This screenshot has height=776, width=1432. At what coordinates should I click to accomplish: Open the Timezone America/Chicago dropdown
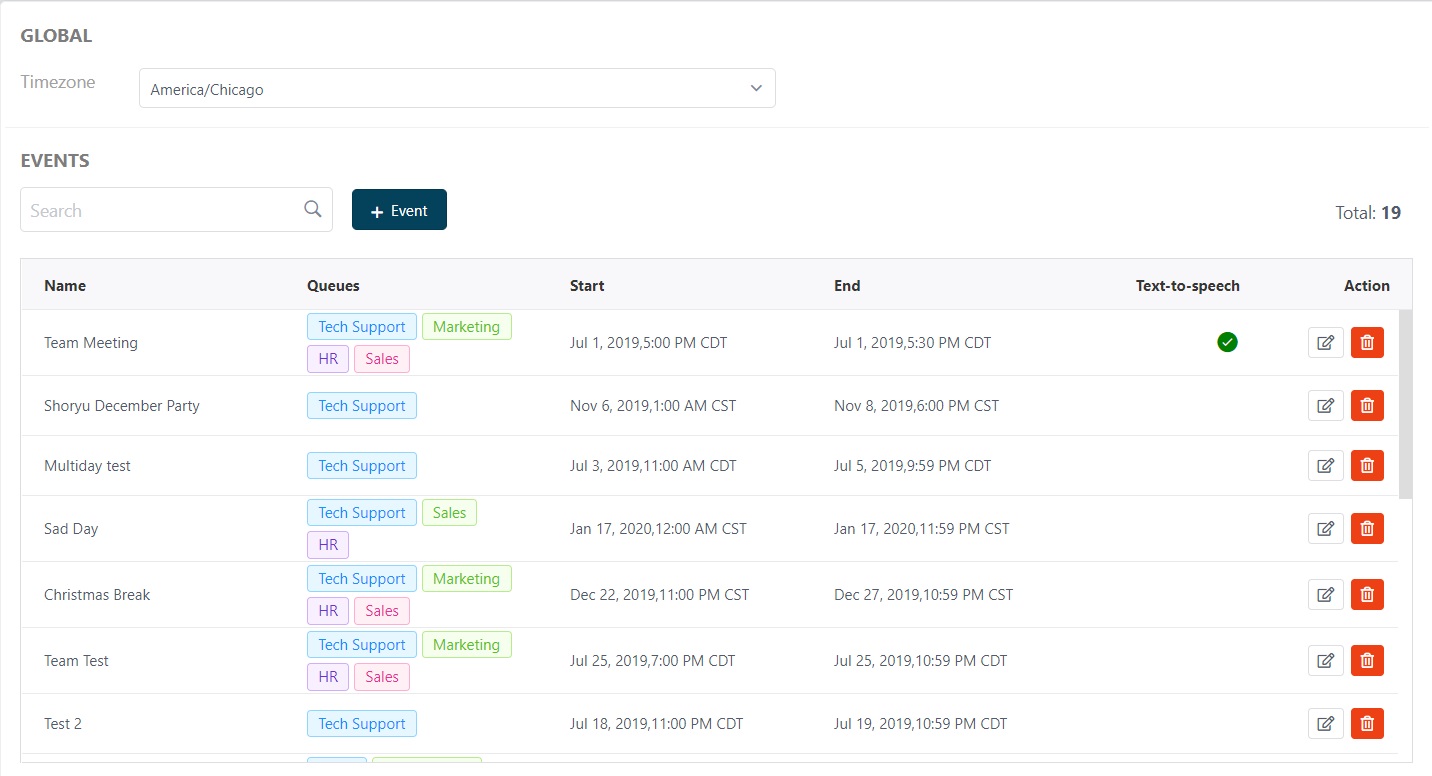point(457,88)
